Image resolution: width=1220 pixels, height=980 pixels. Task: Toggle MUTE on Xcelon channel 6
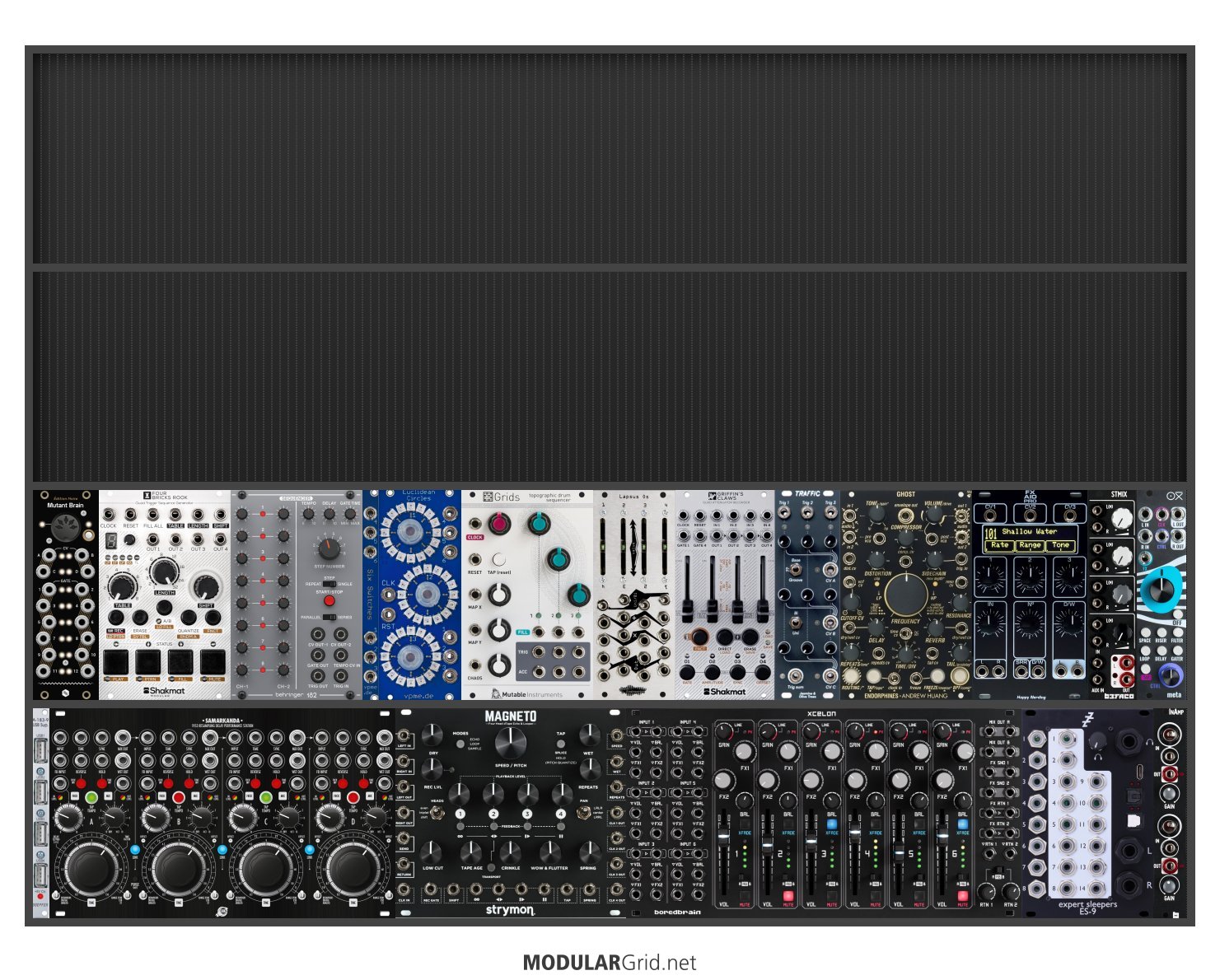(963, 895)
